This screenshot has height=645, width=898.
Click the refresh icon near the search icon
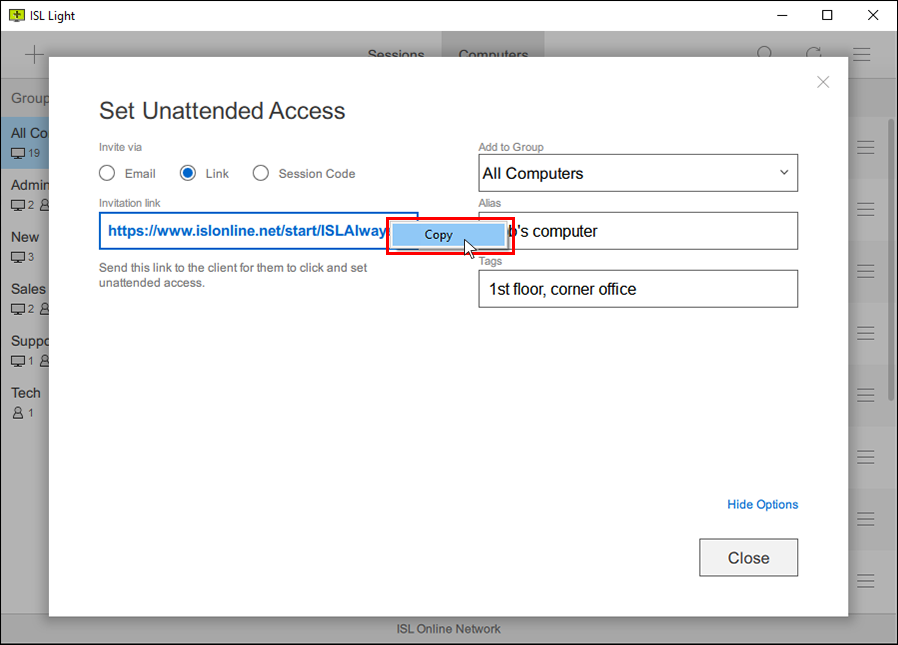point(813,54)
